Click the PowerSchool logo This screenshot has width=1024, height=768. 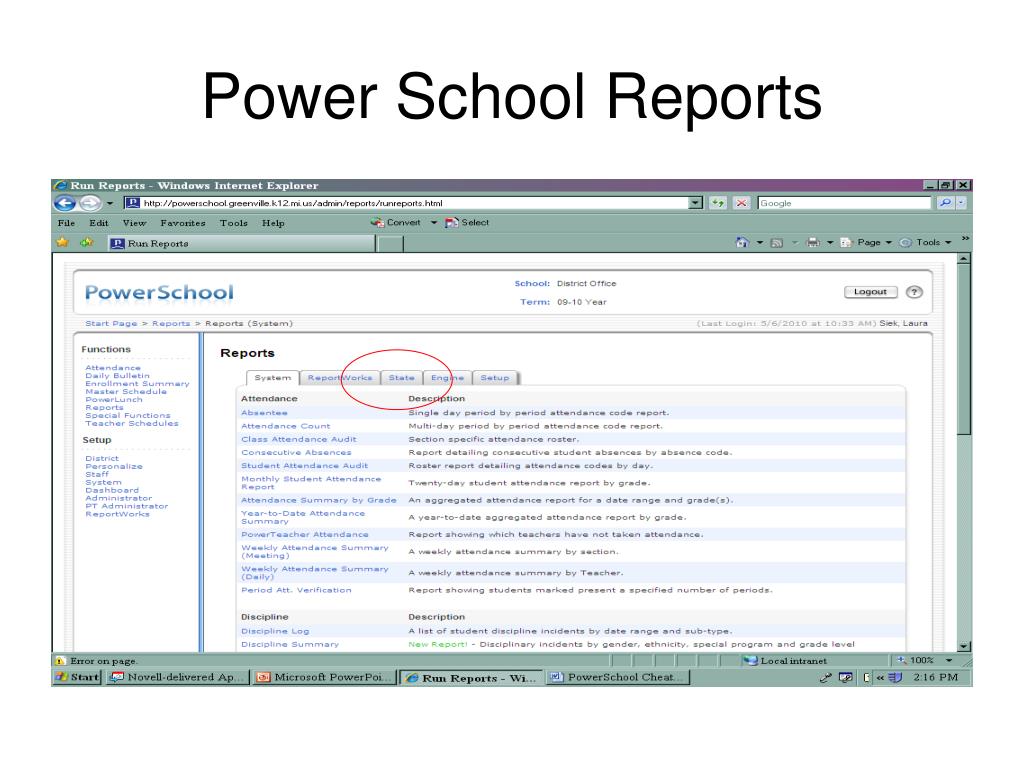pyautogui.click(x=159, y=293)
